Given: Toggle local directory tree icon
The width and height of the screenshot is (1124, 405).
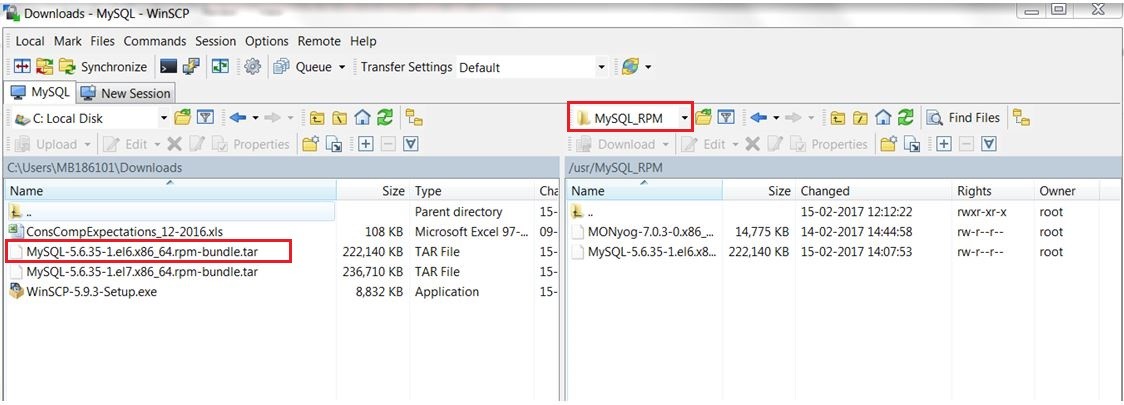Looking at the screenshot, I should [414, 118].
